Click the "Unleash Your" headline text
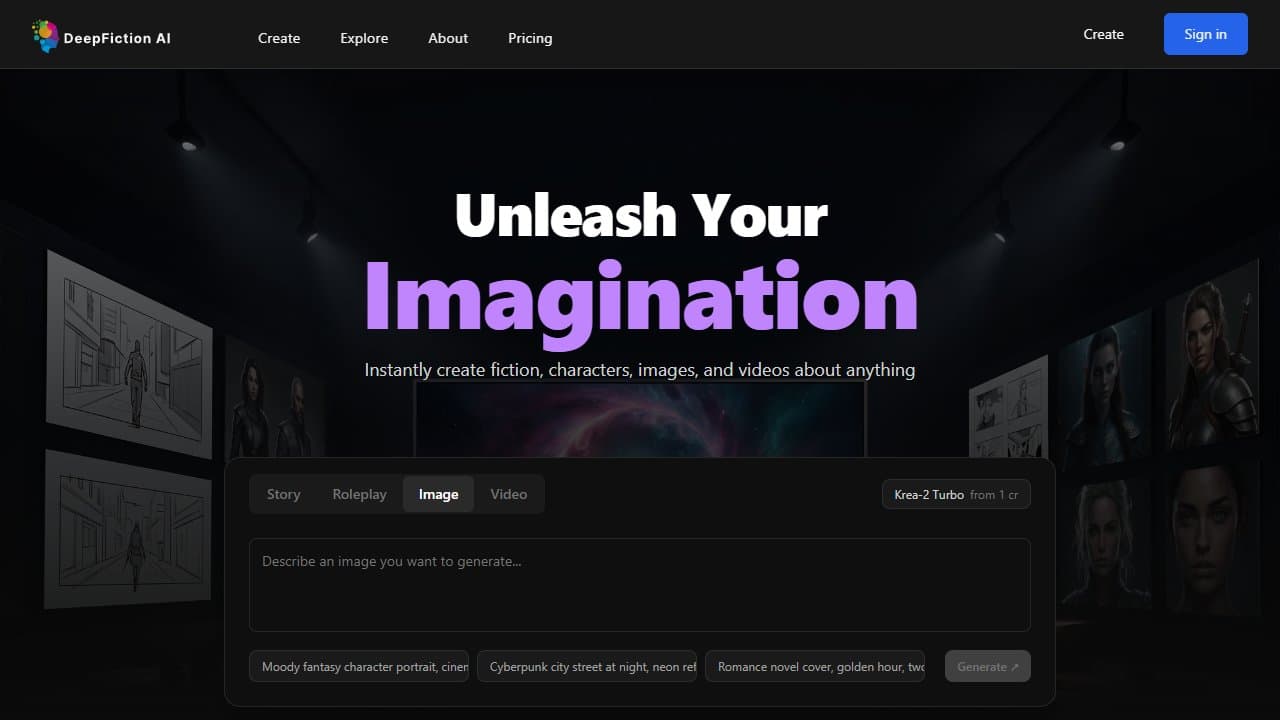This screenshot has width=1280, height=720. pos(641,215)
